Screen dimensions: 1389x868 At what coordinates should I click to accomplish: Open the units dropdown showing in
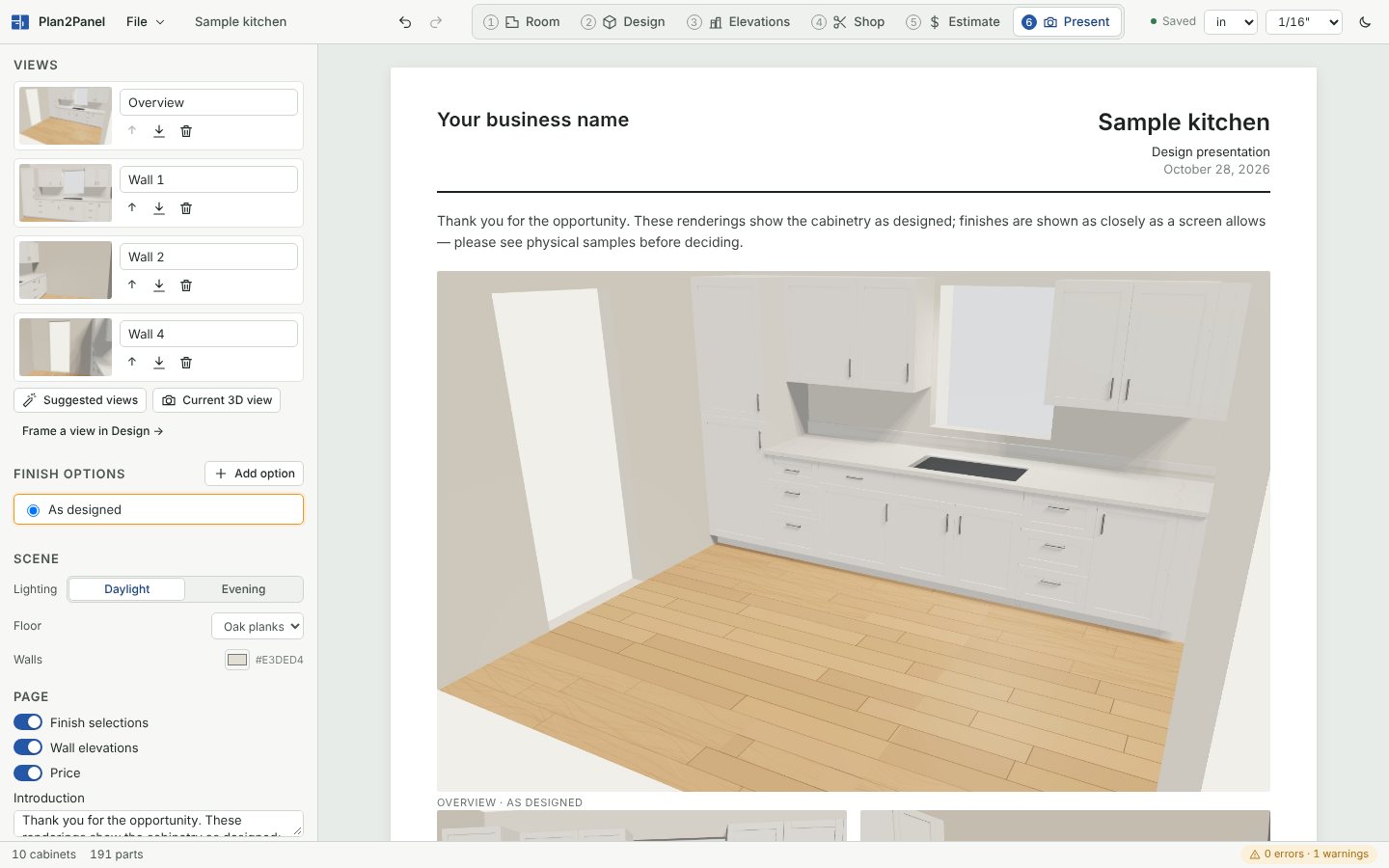(x=1231, y=22)
